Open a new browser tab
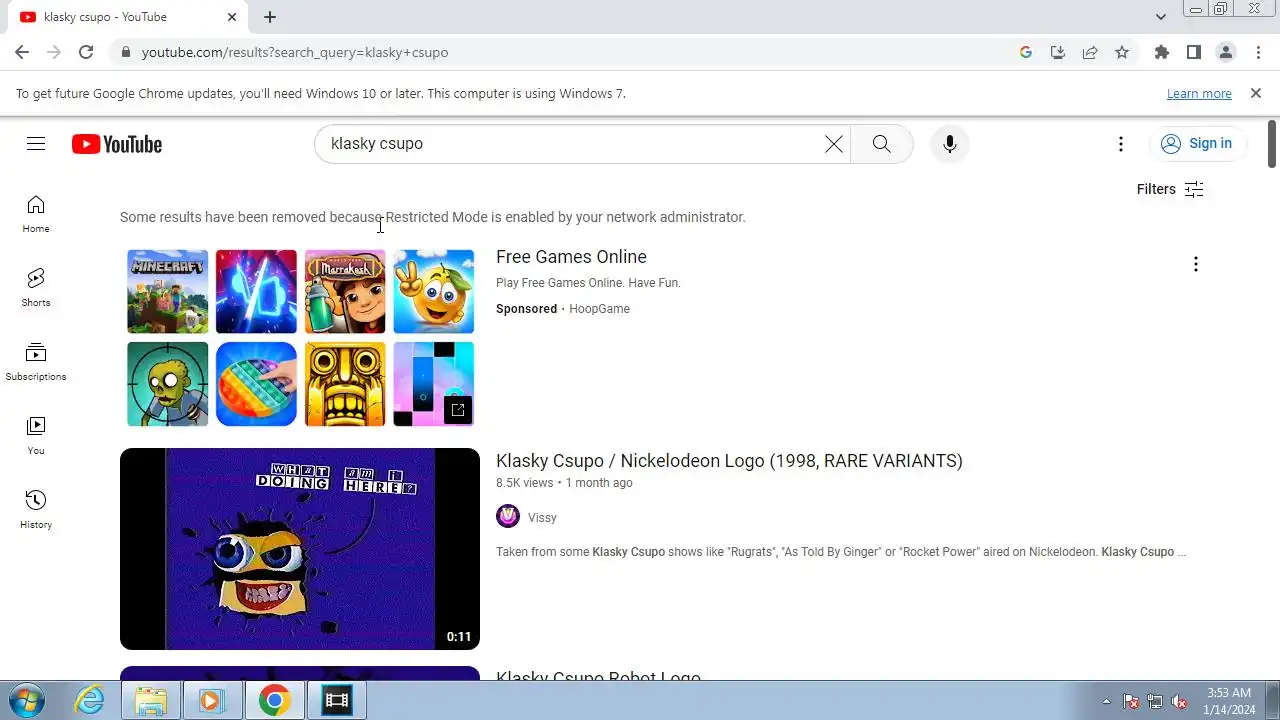This screenshot has width=1280, height=720. (x=270, y=17)
